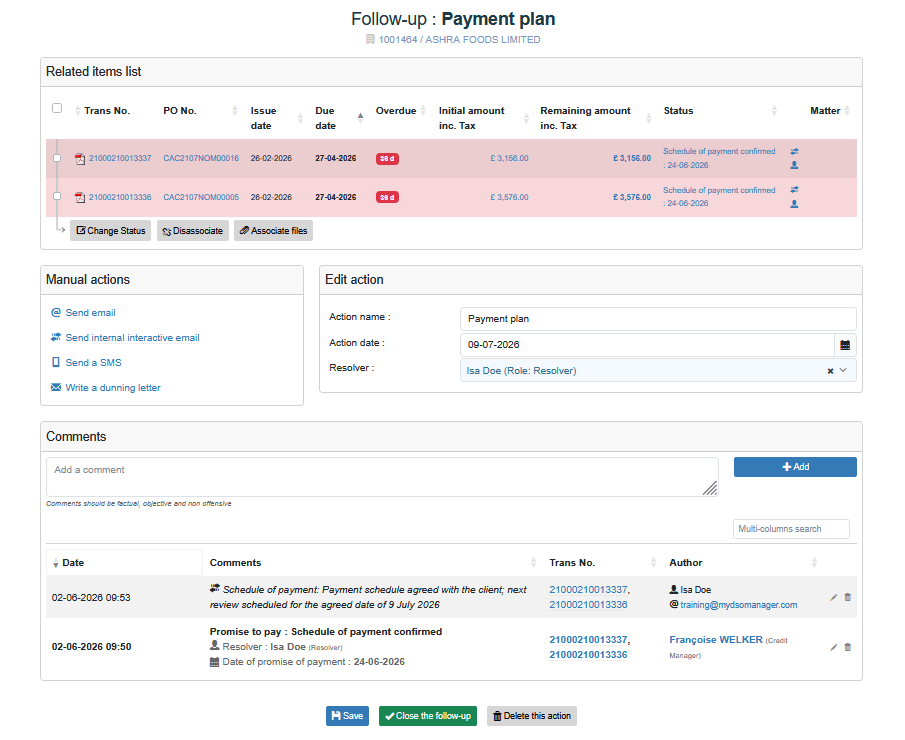Open PDF icon for transaction 21000210013337
This screenshot has height=740, width=905.
click(x=80, y=159)
